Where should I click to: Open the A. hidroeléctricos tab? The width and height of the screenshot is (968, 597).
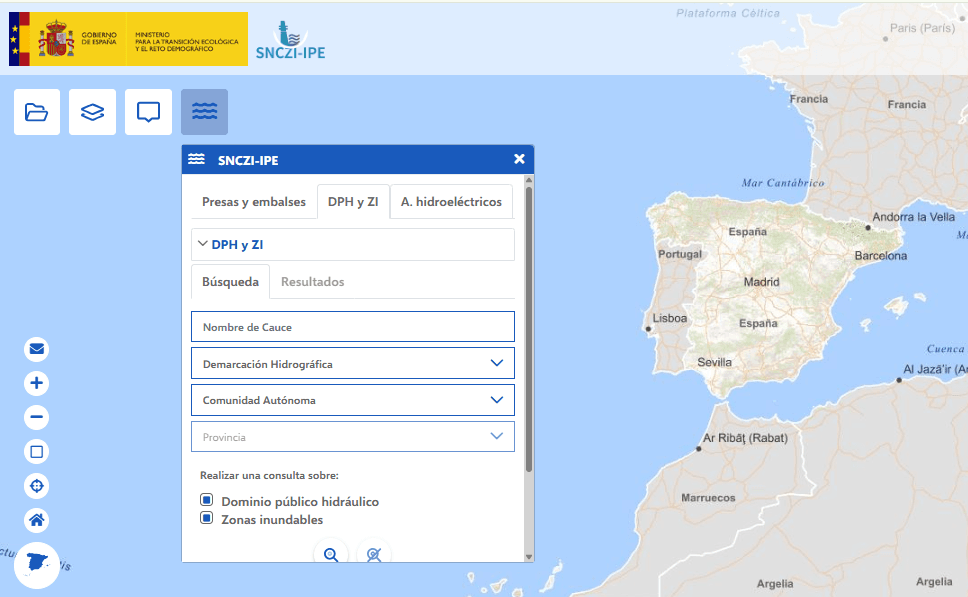(451, 202)
